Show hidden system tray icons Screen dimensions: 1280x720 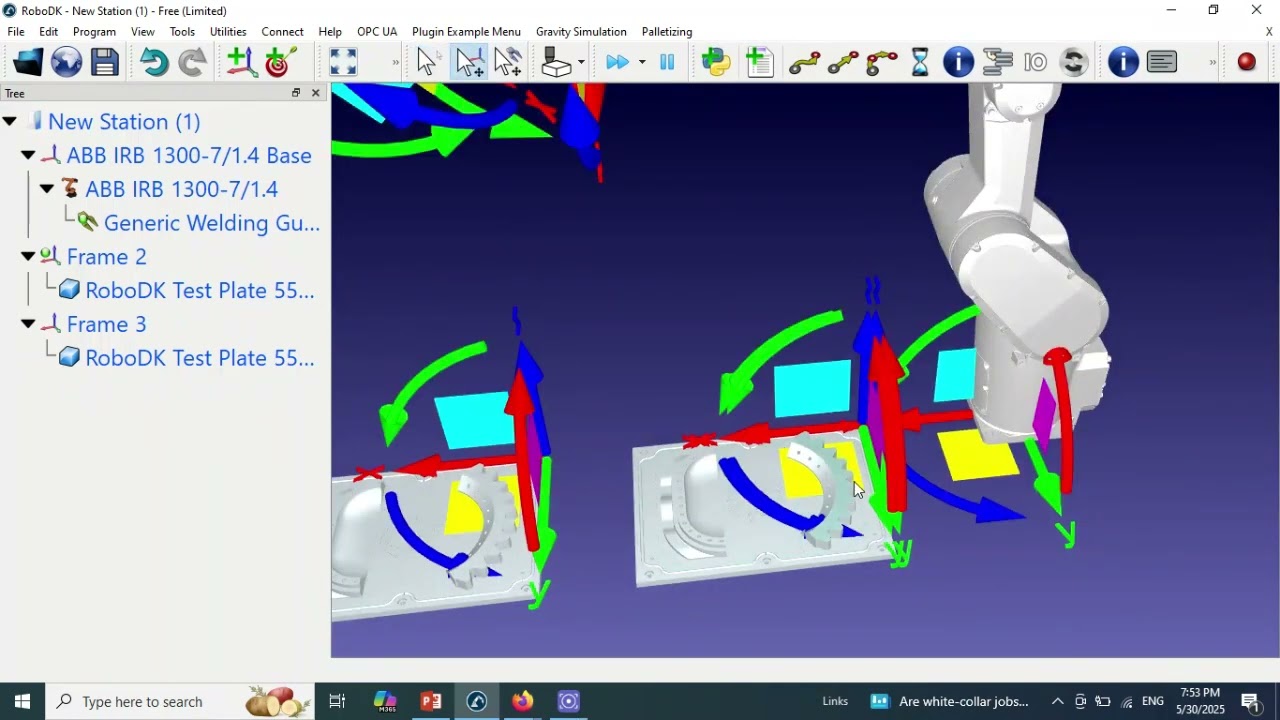click(1057, 701)
